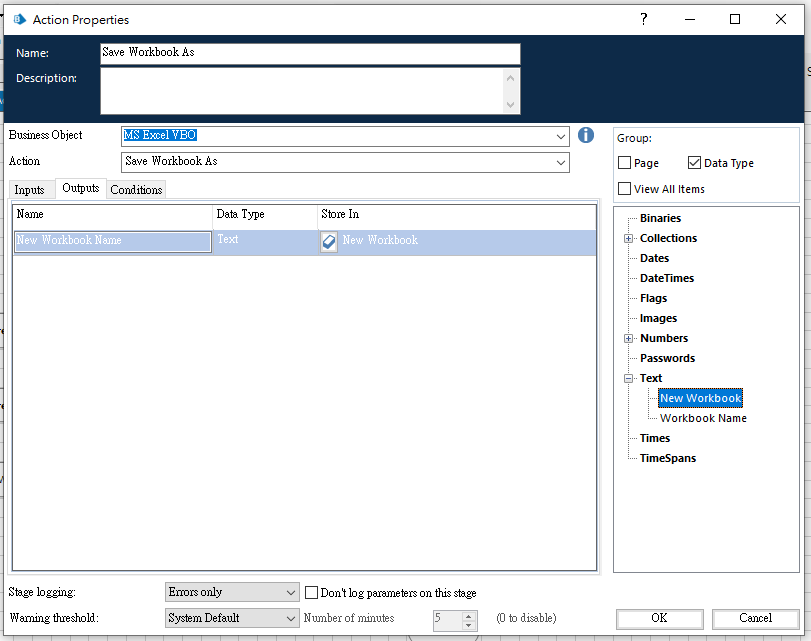Click the Description scrollbar down arrow
Viewport: 811px width, 641px height.
pyautogui.click(x=510, y=105)
